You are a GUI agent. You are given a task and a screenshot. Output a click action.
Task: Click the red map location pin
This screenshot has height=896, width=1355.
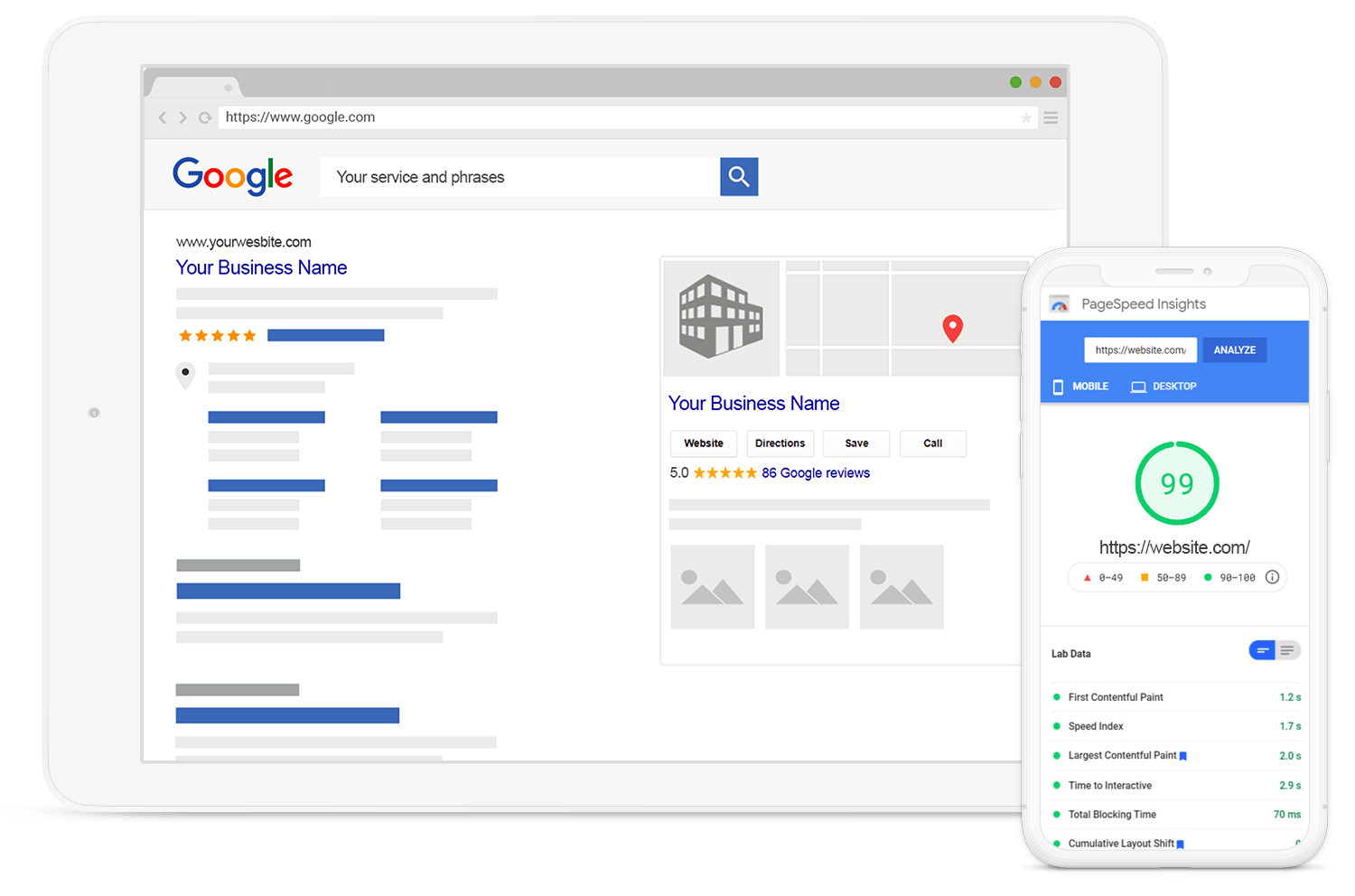pyautogui.click(x=952, y=328)
